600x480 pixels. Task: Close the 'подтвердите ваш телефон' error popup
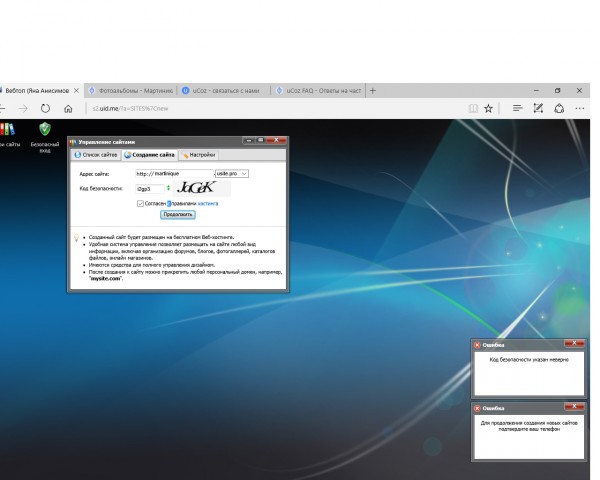pos(574,407)
